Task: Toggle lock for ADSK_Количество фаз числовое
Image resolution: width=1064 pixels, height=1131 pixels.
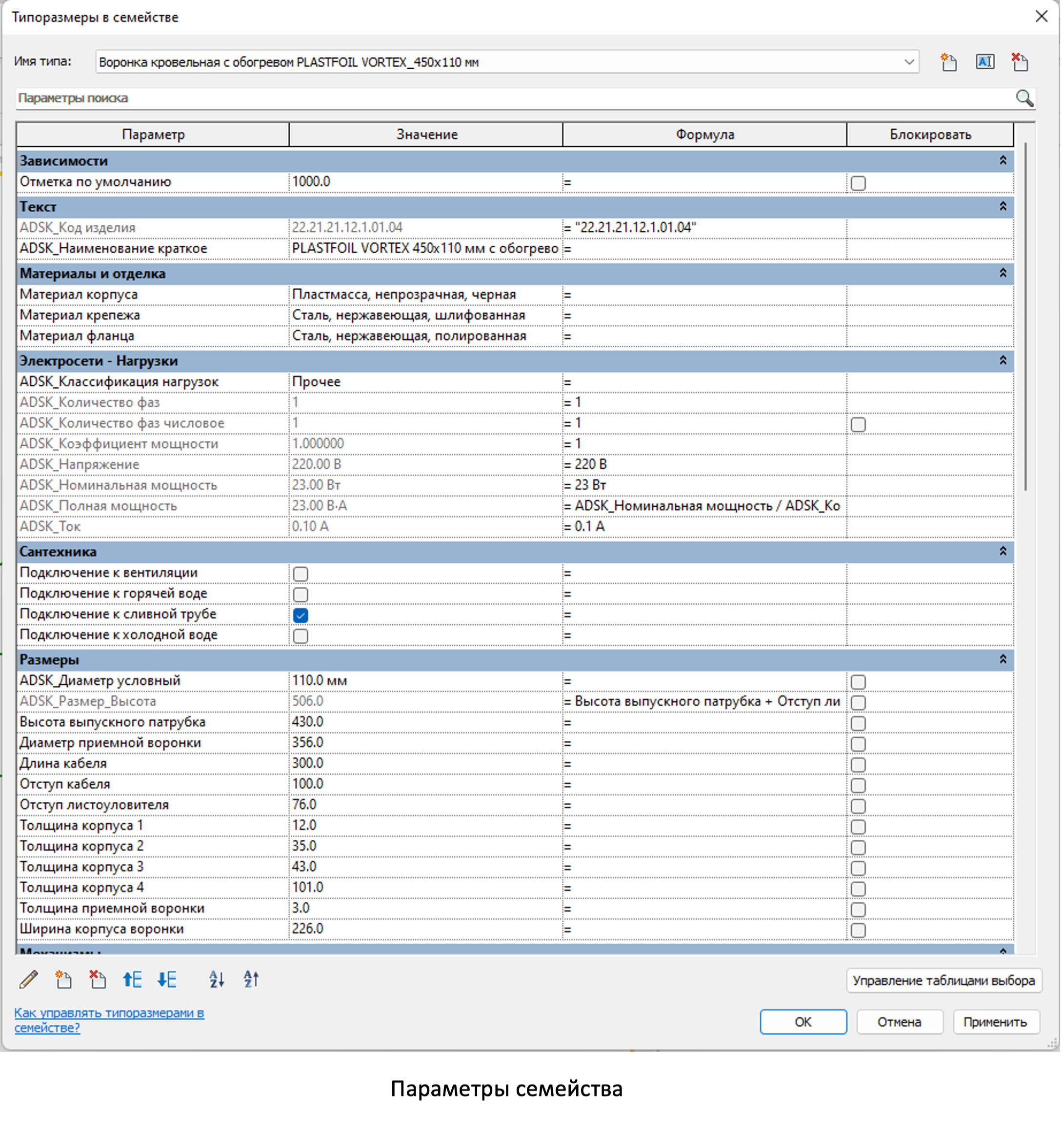Action: click(858, 424)
